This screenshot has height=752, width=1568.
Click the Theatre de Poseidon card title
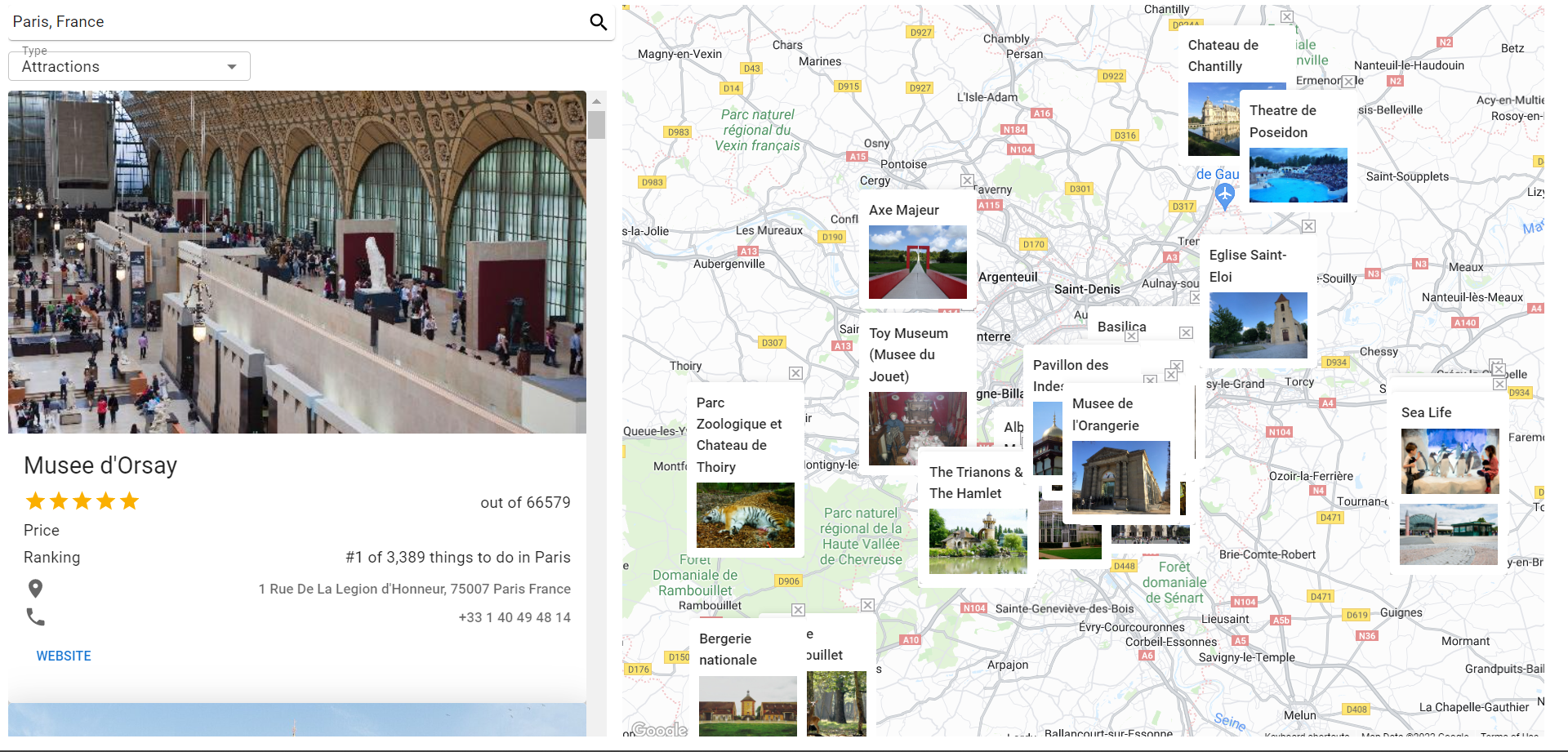tap(1283, 121)
